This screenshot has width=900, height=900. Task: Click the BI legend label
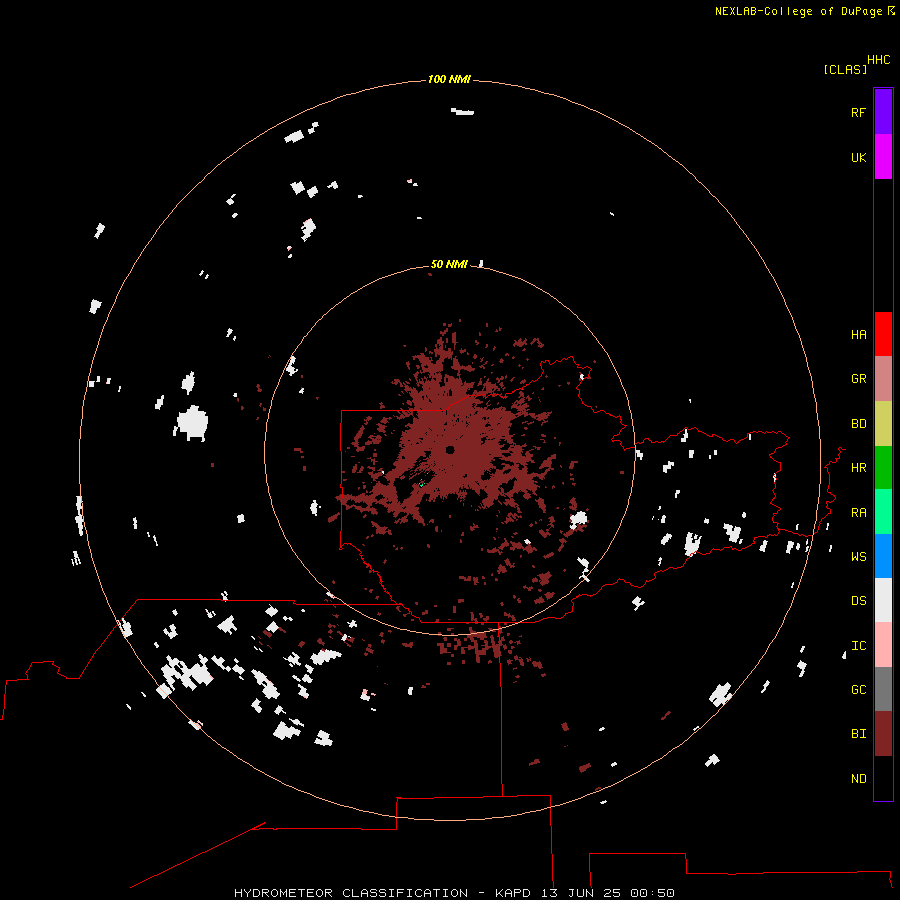coord(858,734)
